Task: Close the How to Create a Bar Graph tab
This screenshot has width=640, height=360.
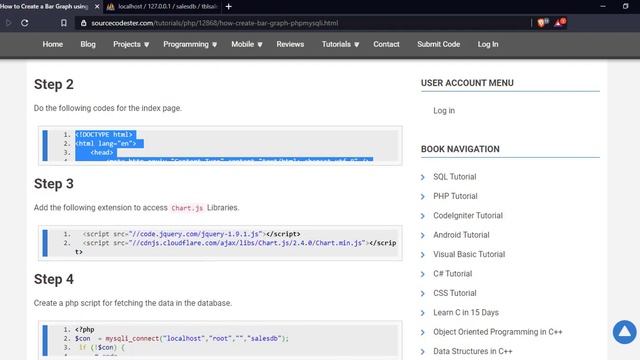Action: pyautogui.click(x=97, y=7)
